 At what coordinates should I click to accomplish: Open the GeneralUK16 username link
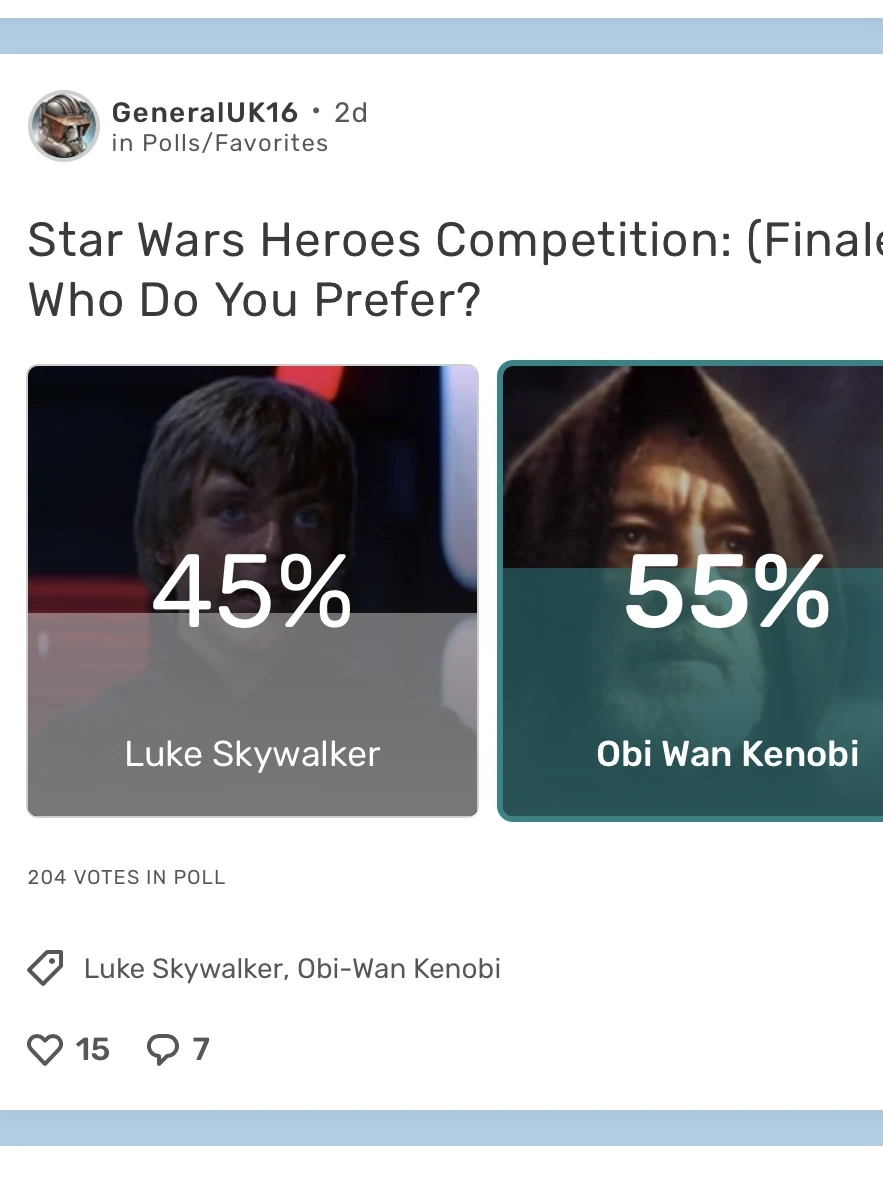204,112
